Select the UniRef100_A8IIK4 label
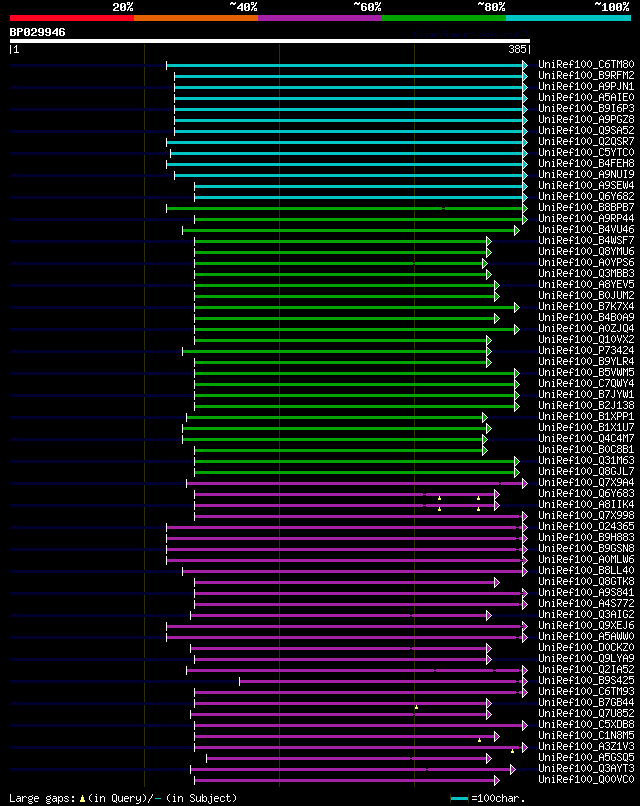This screenshot has height=806, width=640. click(x=586, y=504)
